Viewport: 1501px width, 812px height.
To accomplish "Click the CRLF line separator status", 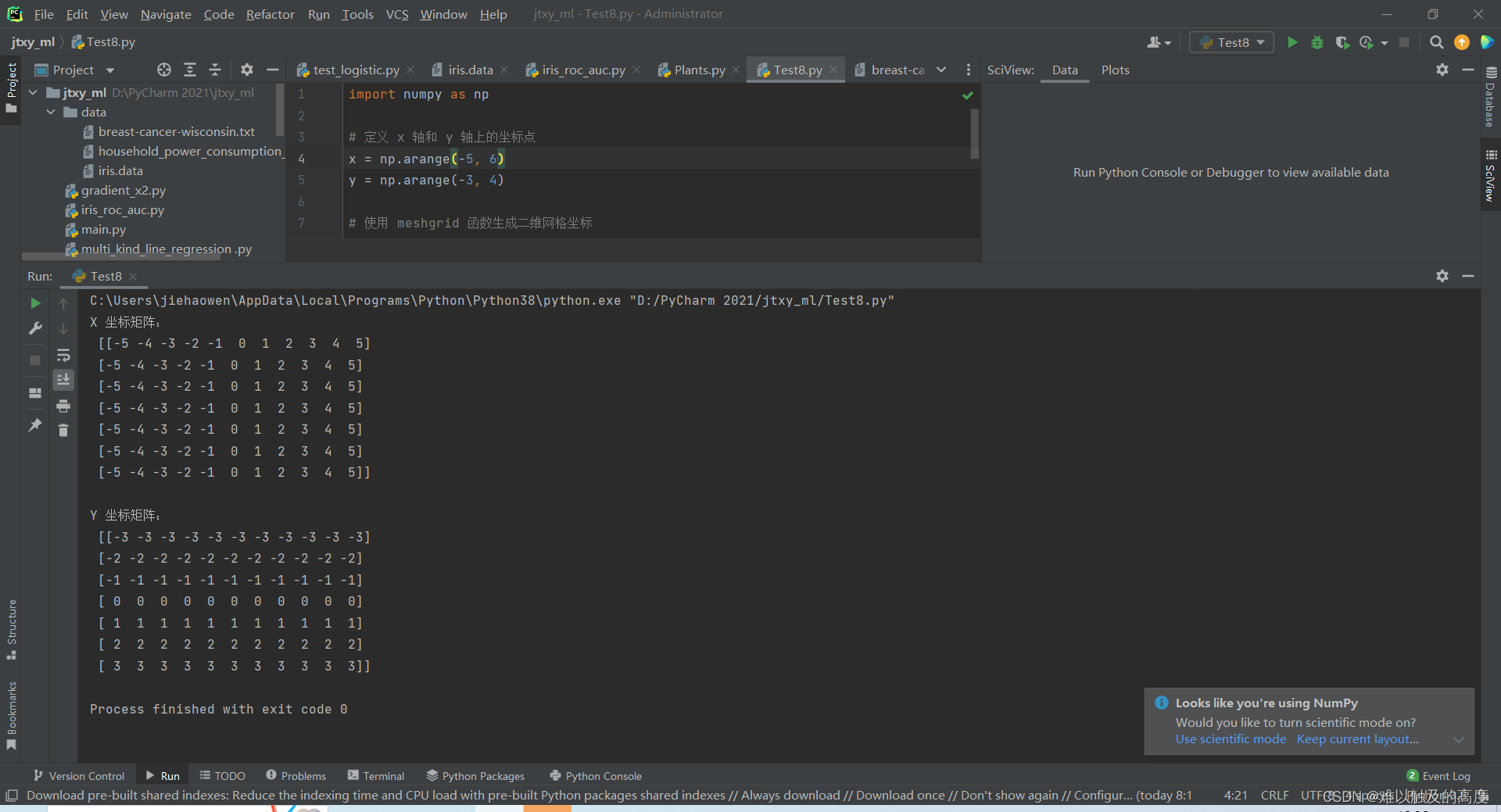I will pyautogui.click(x=1274, y=796).
